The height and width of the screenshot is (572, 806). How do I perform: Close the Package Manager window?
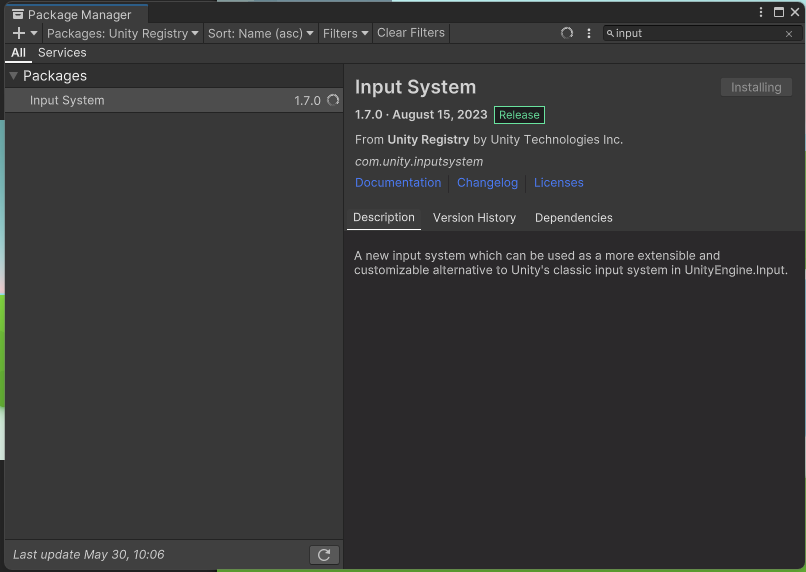point(795,12)
